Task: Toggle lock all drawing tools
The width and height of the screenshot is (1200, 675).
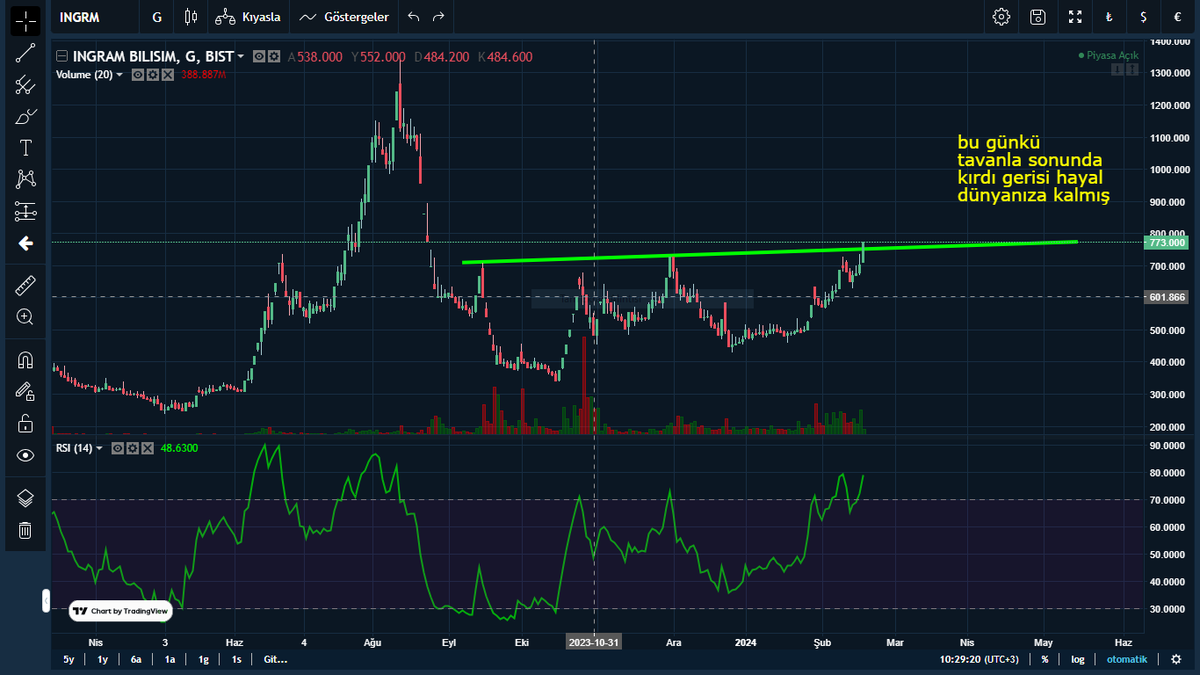Action: pos(26,423)
